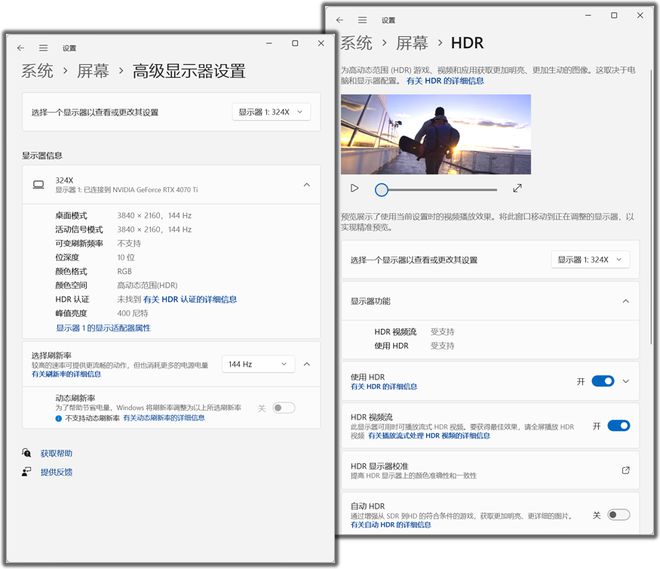660x569 pixels.
Task: Open the 144 Hz refresh rate dropdown
Action: (257, 364)
